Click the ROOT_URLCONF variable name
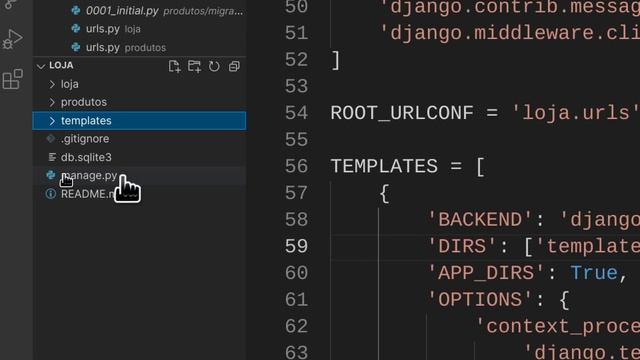Screen dimensions: 640x360 click(402, 113)
